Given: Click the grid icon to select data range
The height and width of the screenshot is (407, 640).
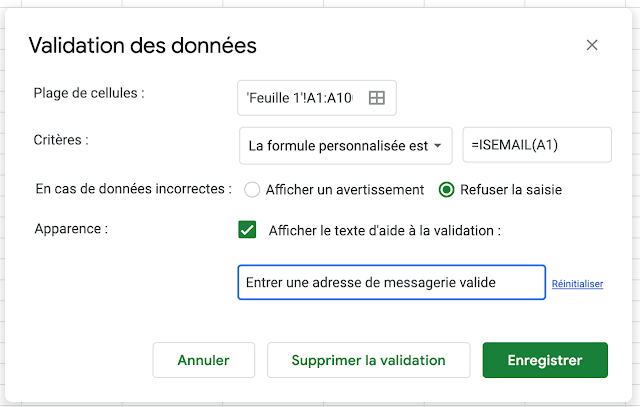Looking at the screenshot, I should point(377,98).
